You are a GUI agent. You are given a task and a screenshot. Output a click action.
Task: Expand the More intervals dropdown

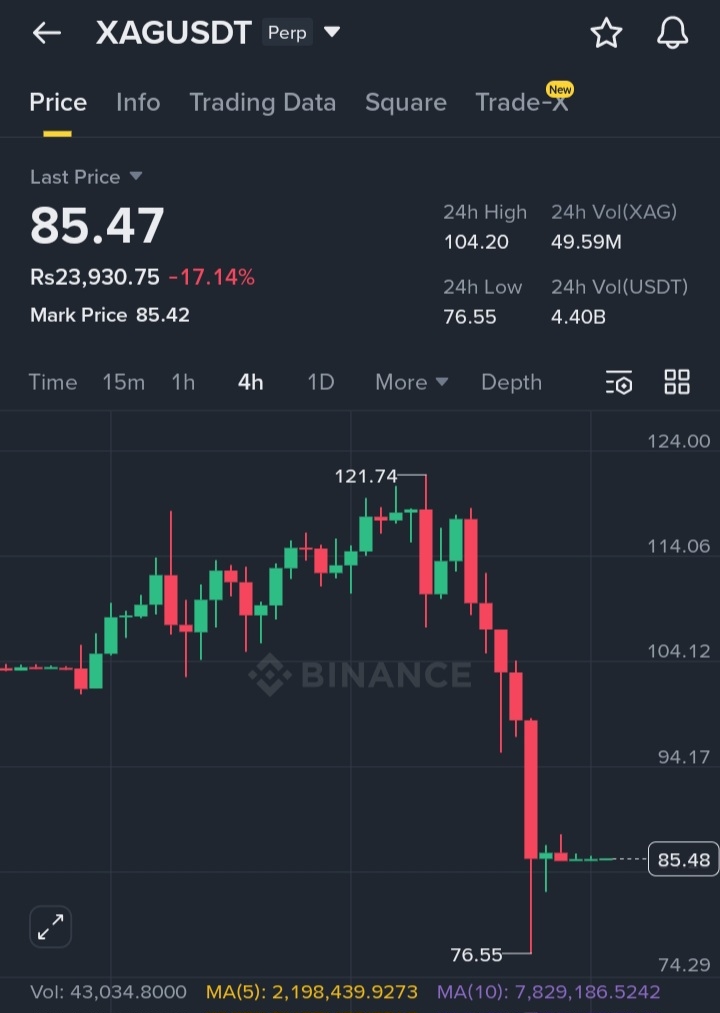point(411,382)
